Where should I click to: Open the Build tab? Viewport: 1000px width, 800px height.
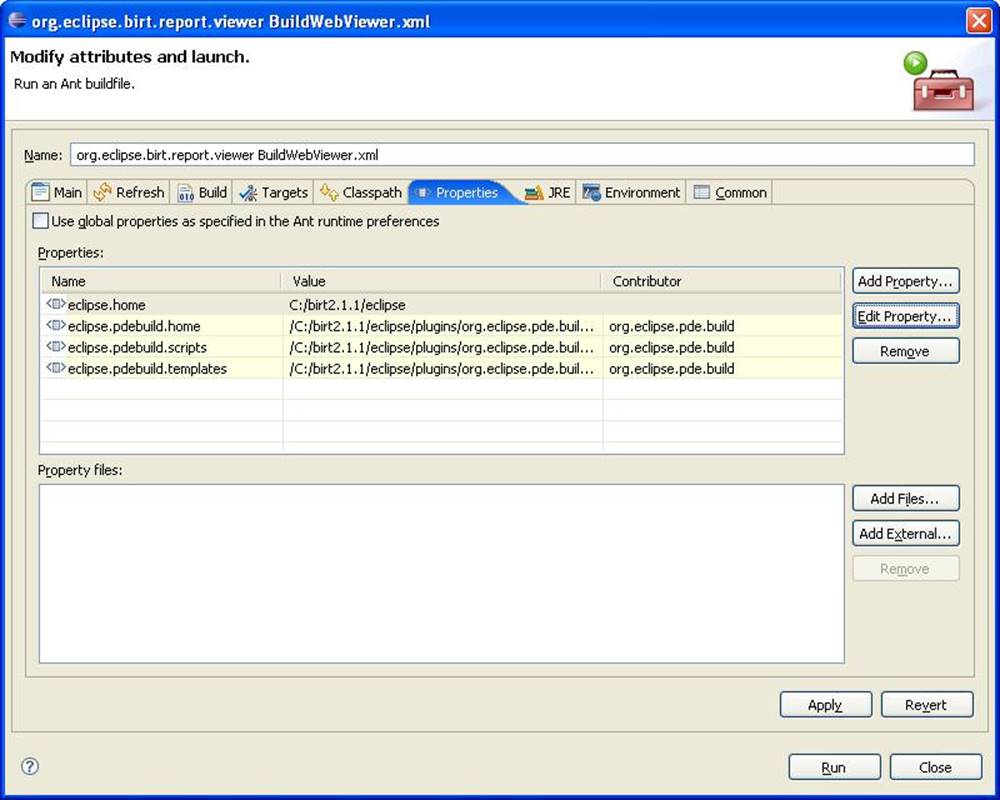[x=202, y=192]
